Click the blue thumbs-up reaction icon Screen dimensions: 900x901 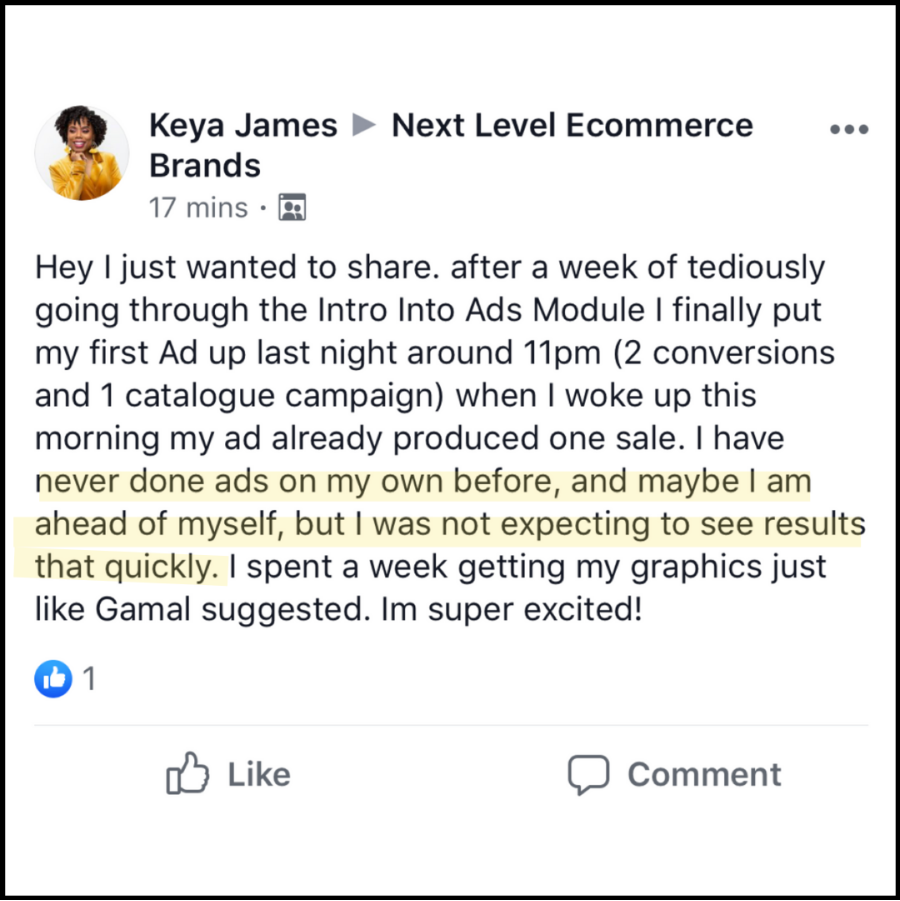(x=53, y=679)
